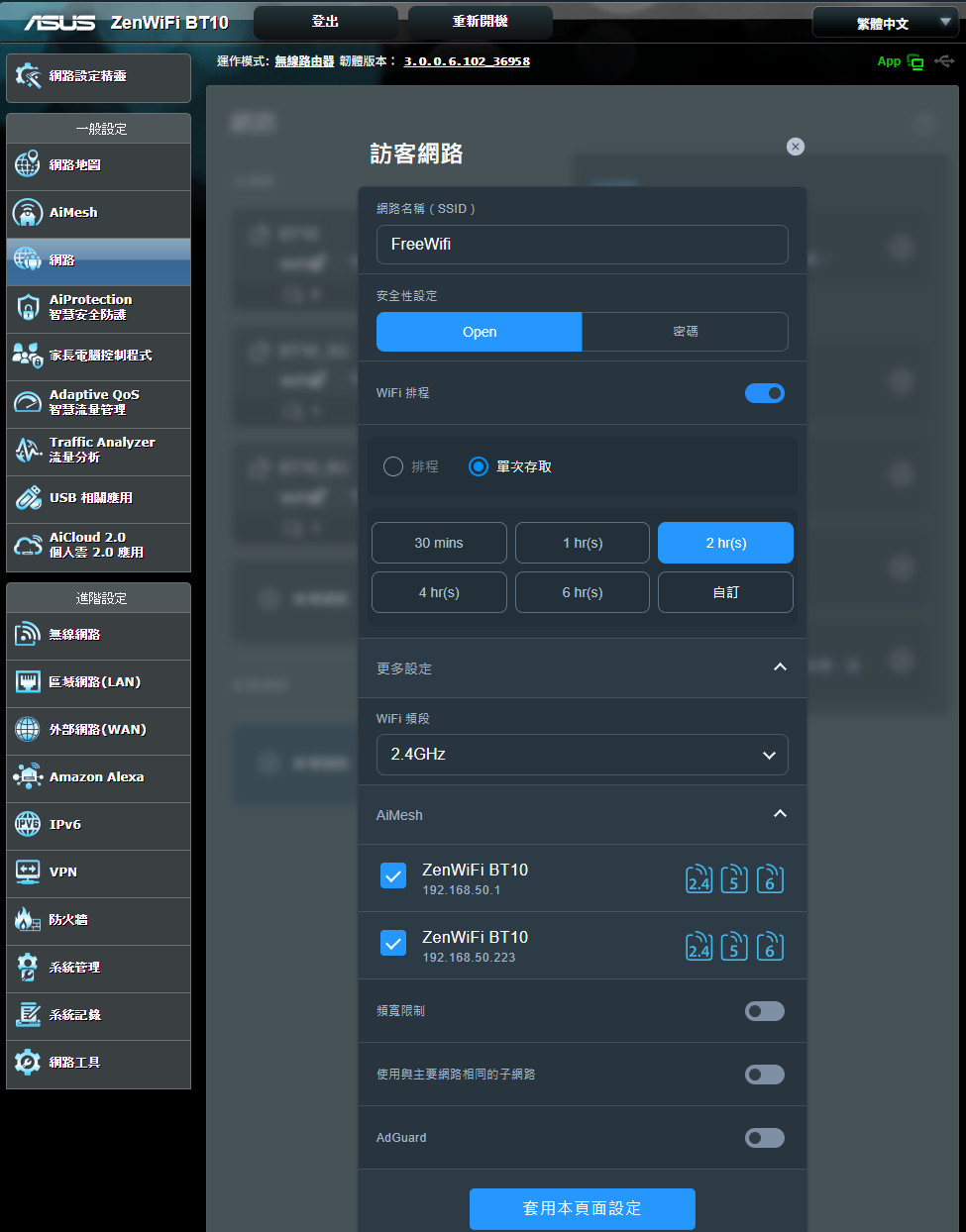Click the system log (系統記錄) icon
This screenshot has height=1232, width=966.
coord(28,1014)
